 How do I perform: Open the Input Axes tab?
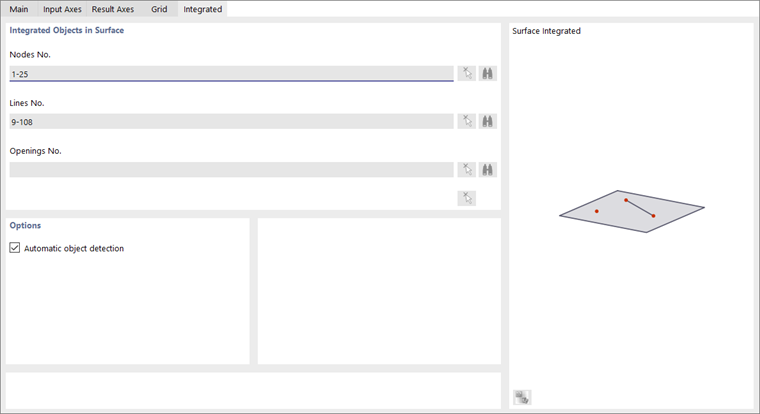pos(62,9)
